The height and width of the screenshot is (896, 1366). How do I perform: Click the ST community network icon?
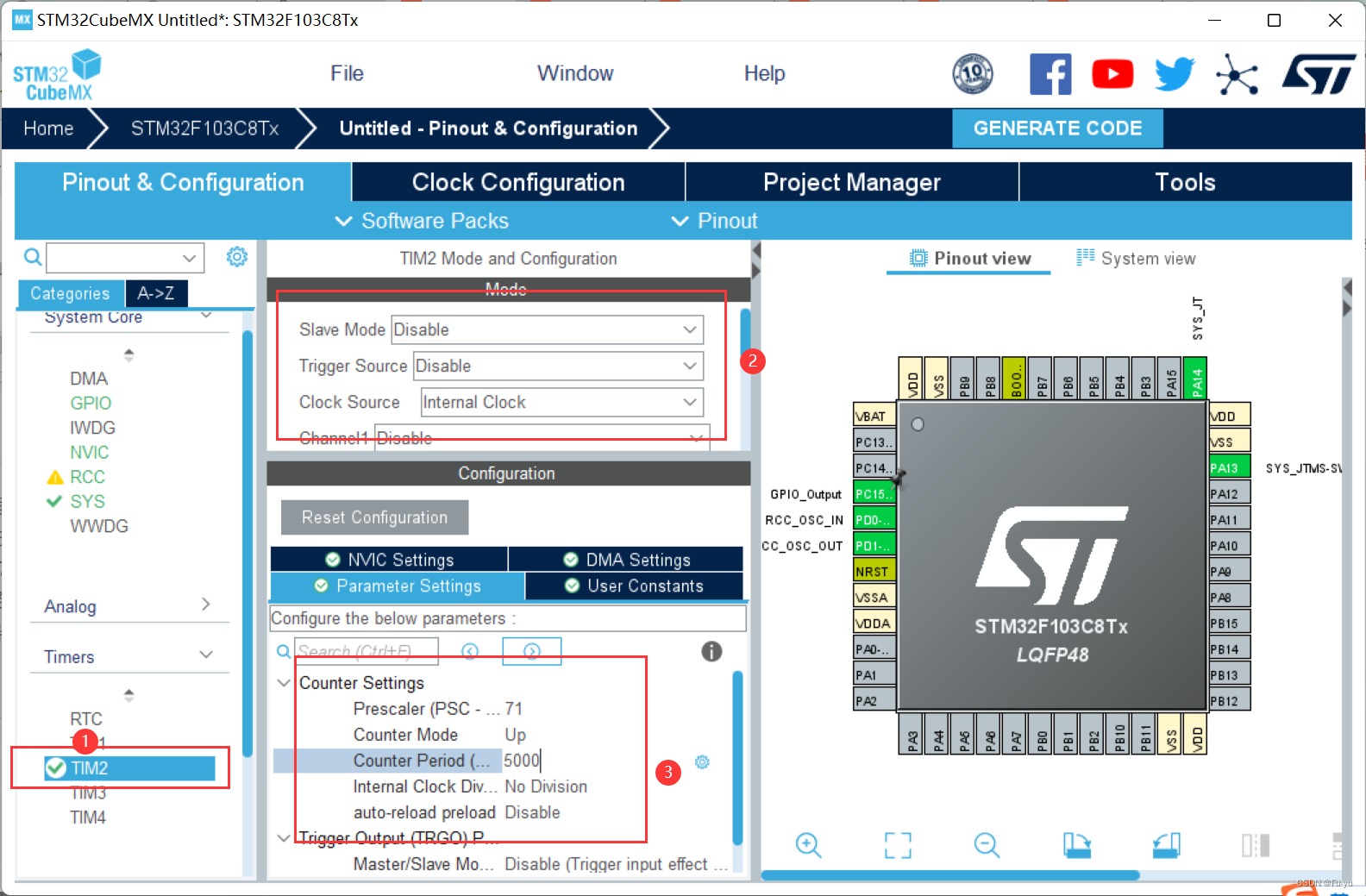coord(1238,74)
